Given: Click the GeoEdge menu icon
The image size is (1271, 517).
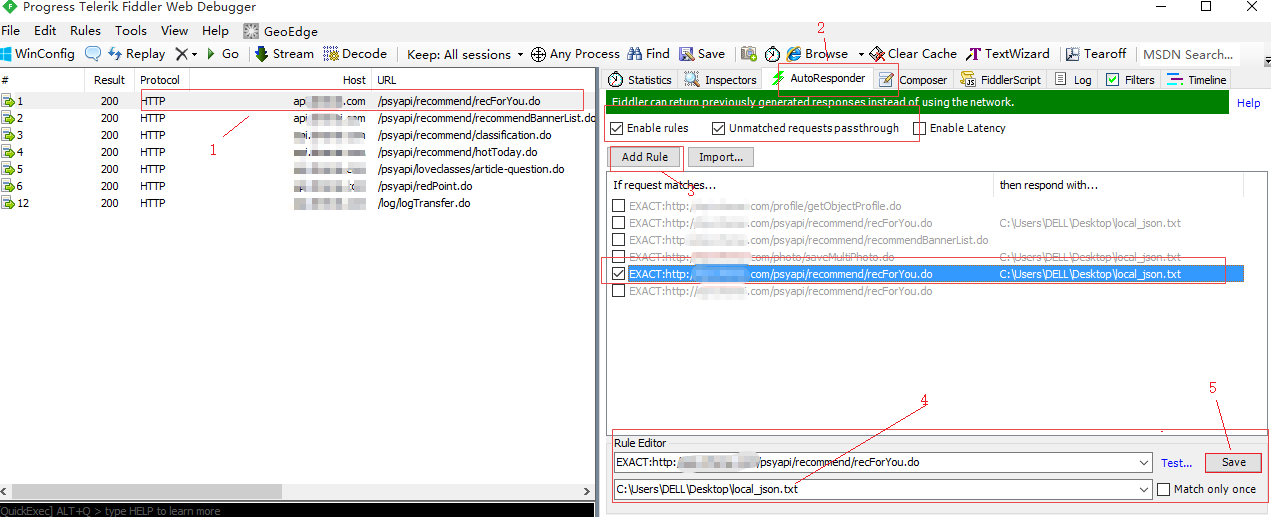Looking at the screenshot, I should point(251,32).
